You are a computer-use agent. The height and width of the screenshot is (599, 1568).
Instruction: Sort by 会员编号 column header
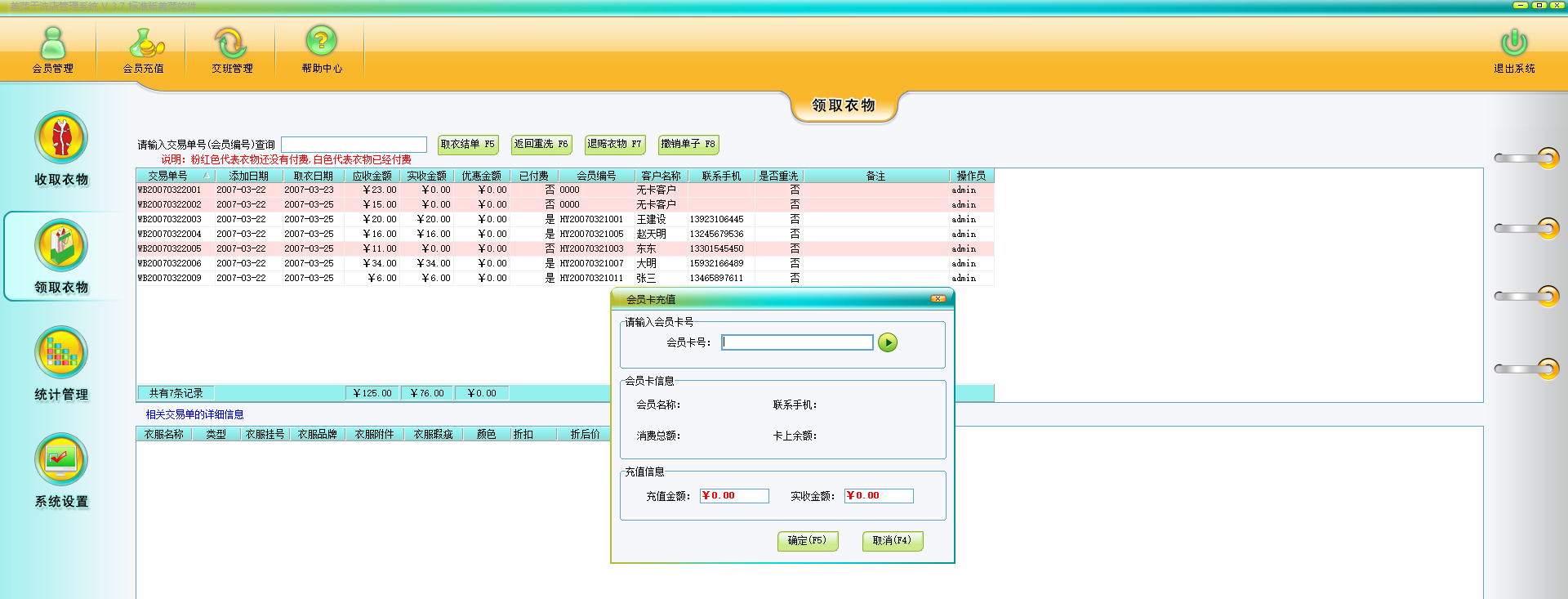(597, 176)
